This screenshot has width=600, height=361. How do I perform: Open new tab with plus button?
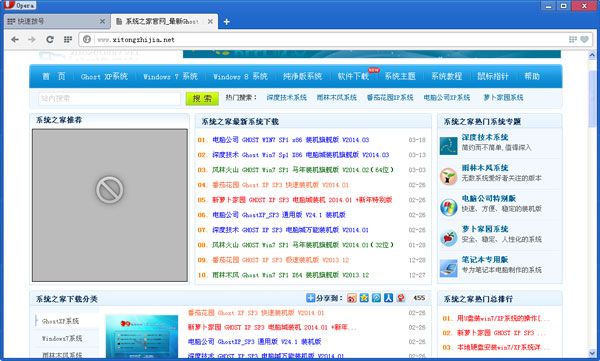click(227, 22)
